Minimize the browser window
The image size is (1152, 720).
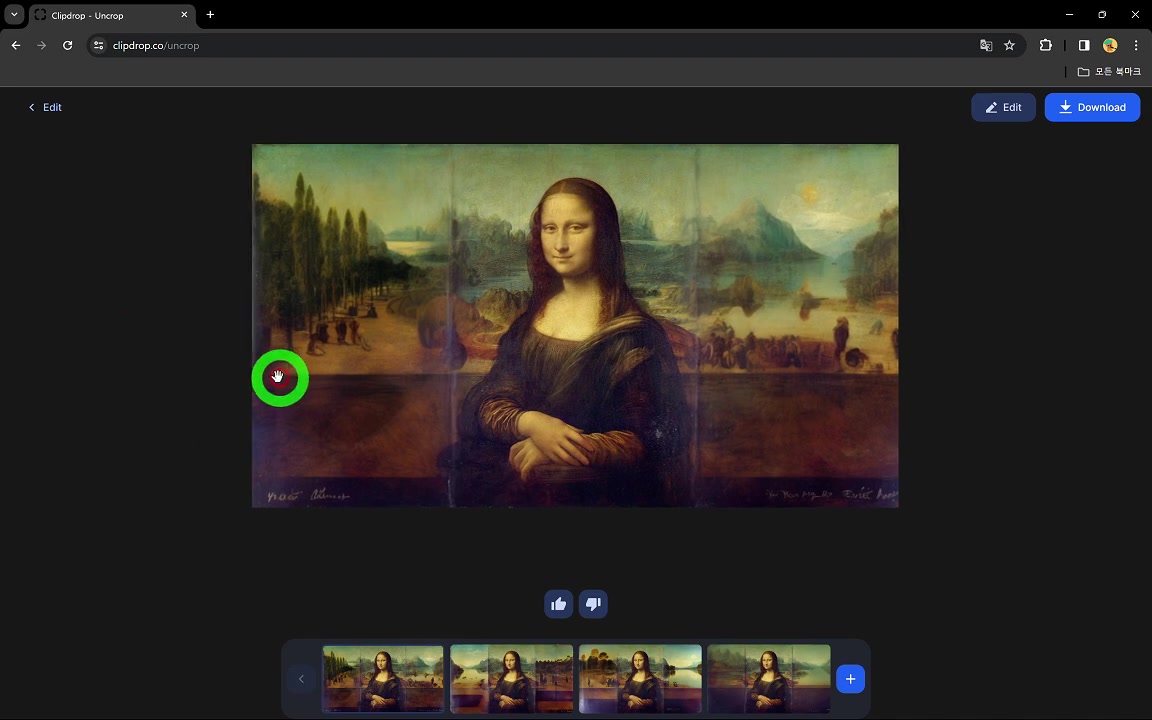pos(1070,15)
